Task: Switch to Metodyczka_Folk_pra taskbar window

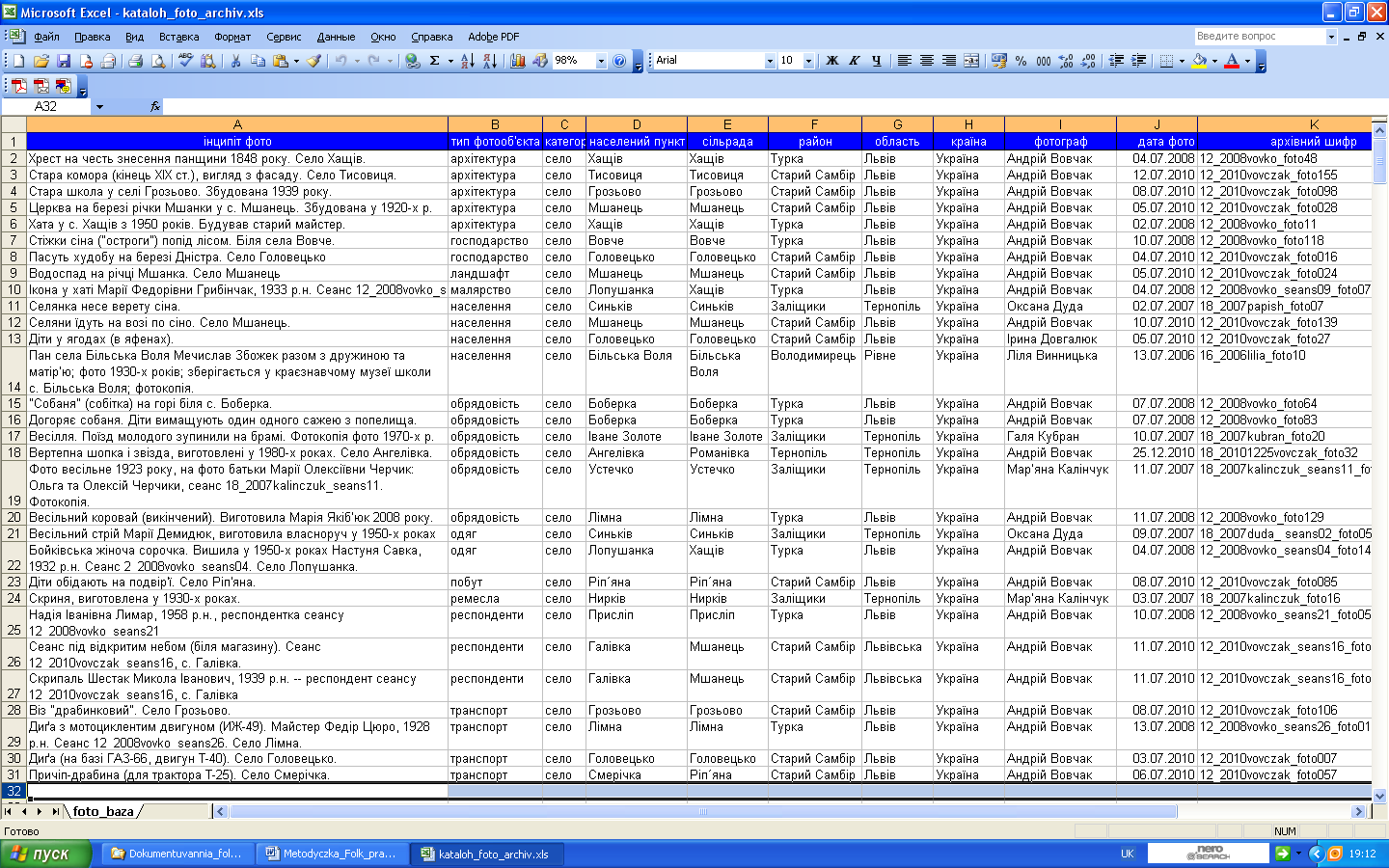Action: click(x=332, y=854)
